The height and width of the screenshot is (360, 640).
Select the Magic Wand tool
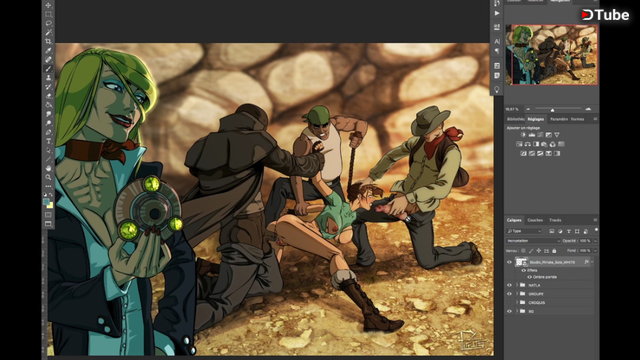[49, 32]
